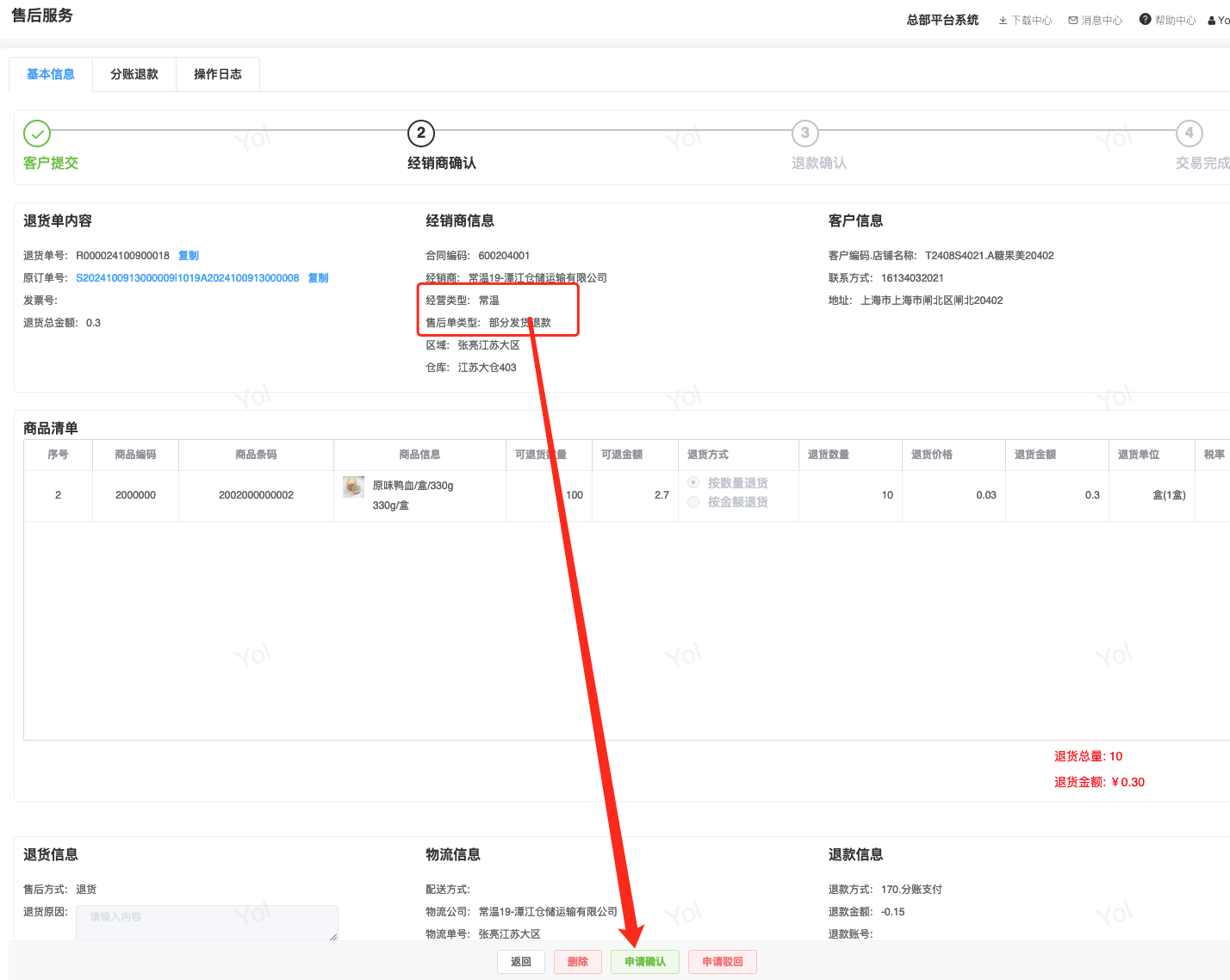Click the 序号 column header
1230x980 pixels.
click(59, 455)
